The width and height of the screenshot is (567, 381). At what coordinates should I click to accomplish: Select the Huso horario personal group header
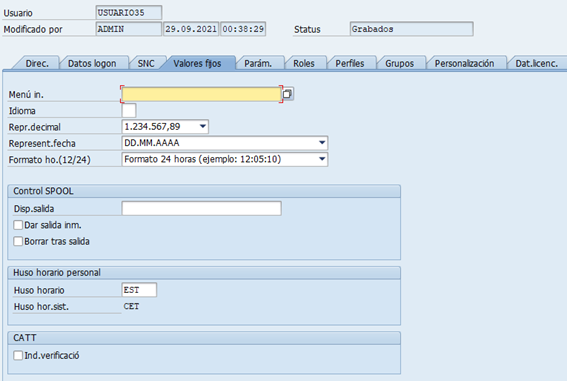(x=204, y=273)
